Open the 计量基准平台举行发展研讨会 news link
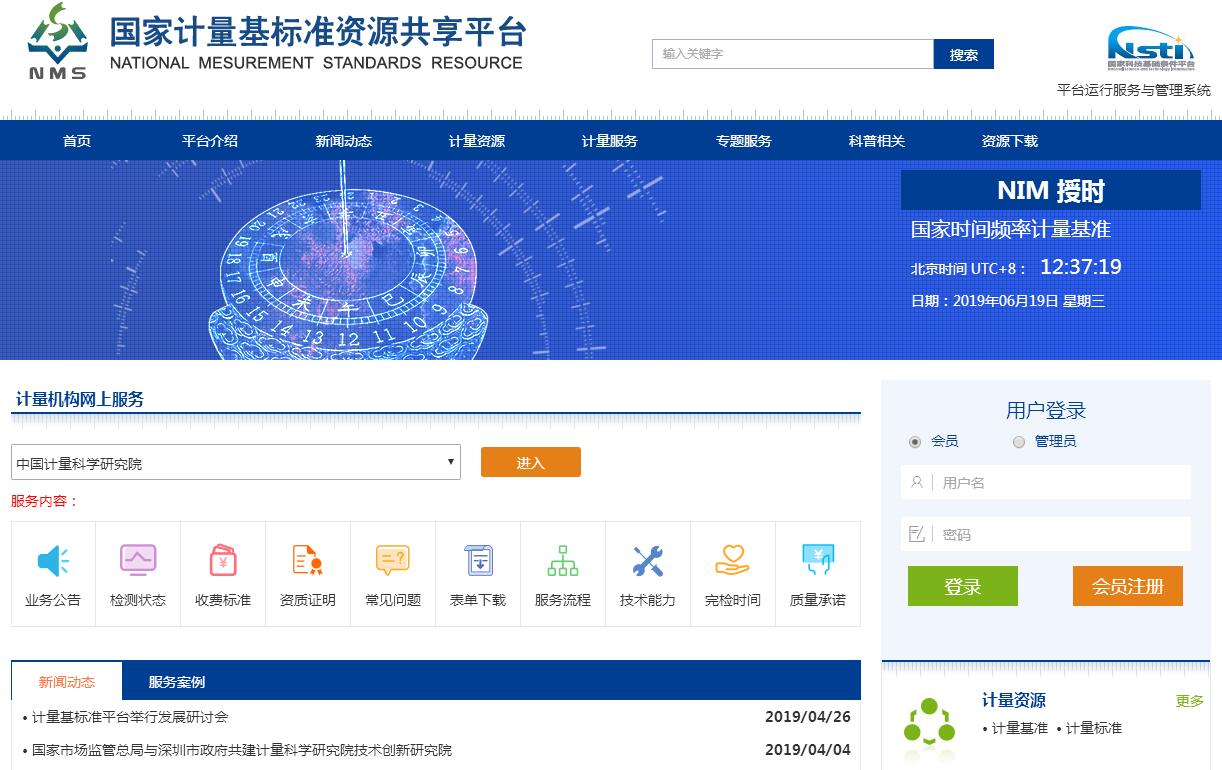The width and height of the screenshot is (1222, 770). click(130, 717)
